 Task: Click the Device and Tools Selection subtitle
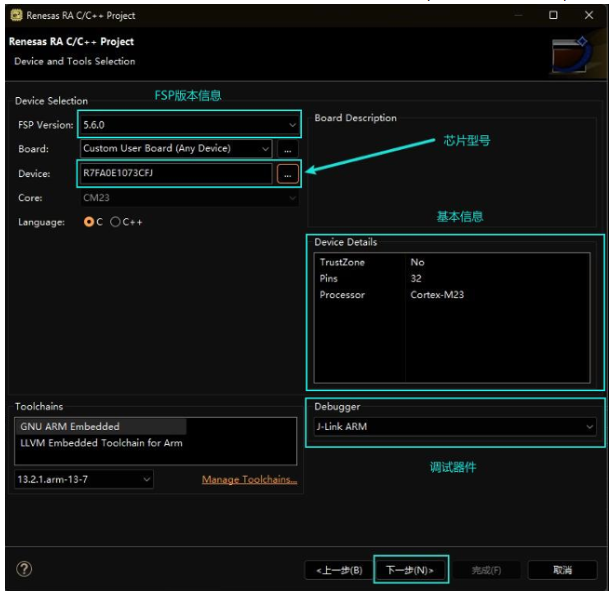coord(75,61)
